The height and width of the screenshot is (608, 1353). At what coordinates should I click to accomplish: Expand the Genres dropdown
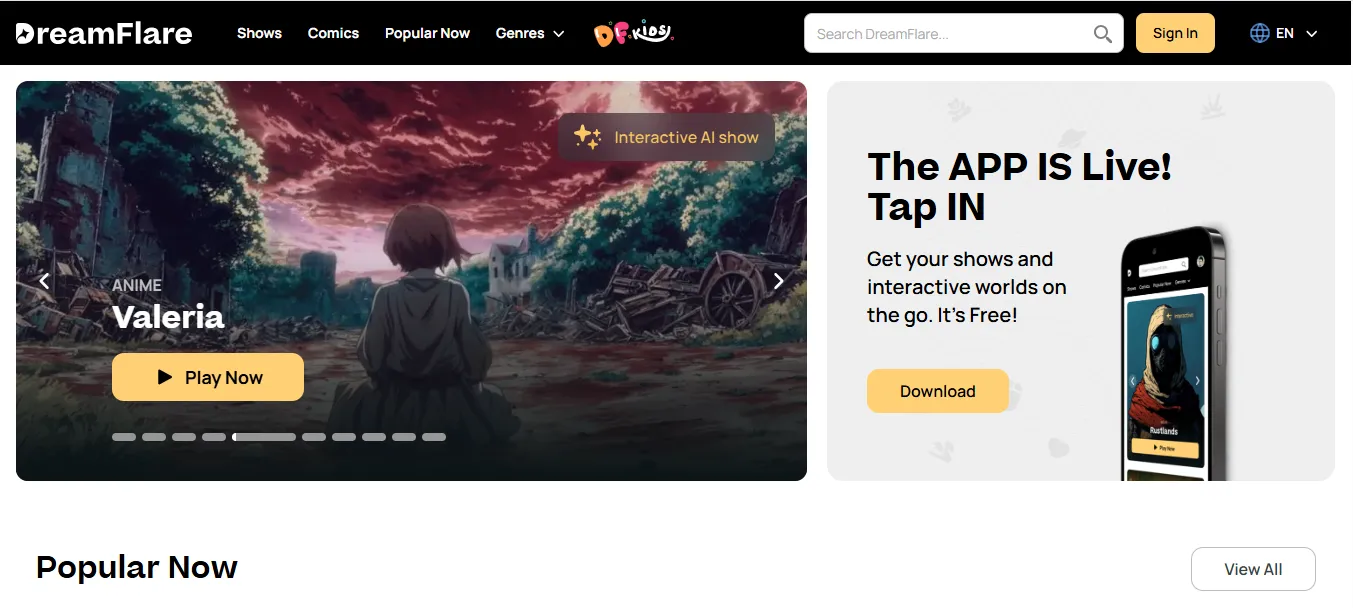(x=530, y=33)
